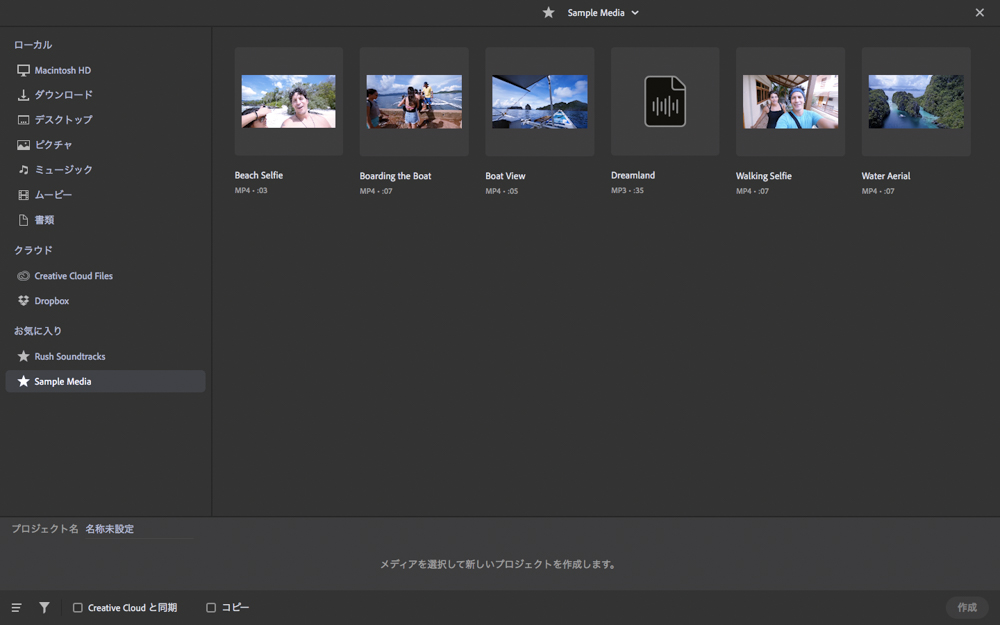Click the Boarding the Boat file name
The width and height of the screenshot is (1000, 625).
tap(395, 176)
